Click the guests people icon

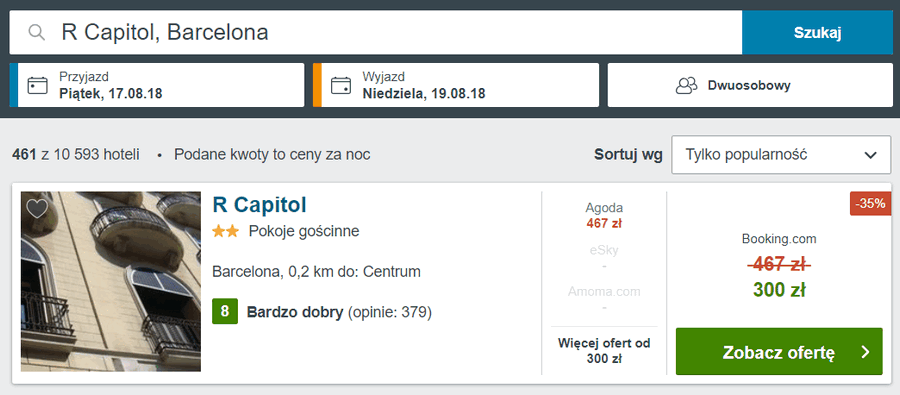[x=686, y=86]
